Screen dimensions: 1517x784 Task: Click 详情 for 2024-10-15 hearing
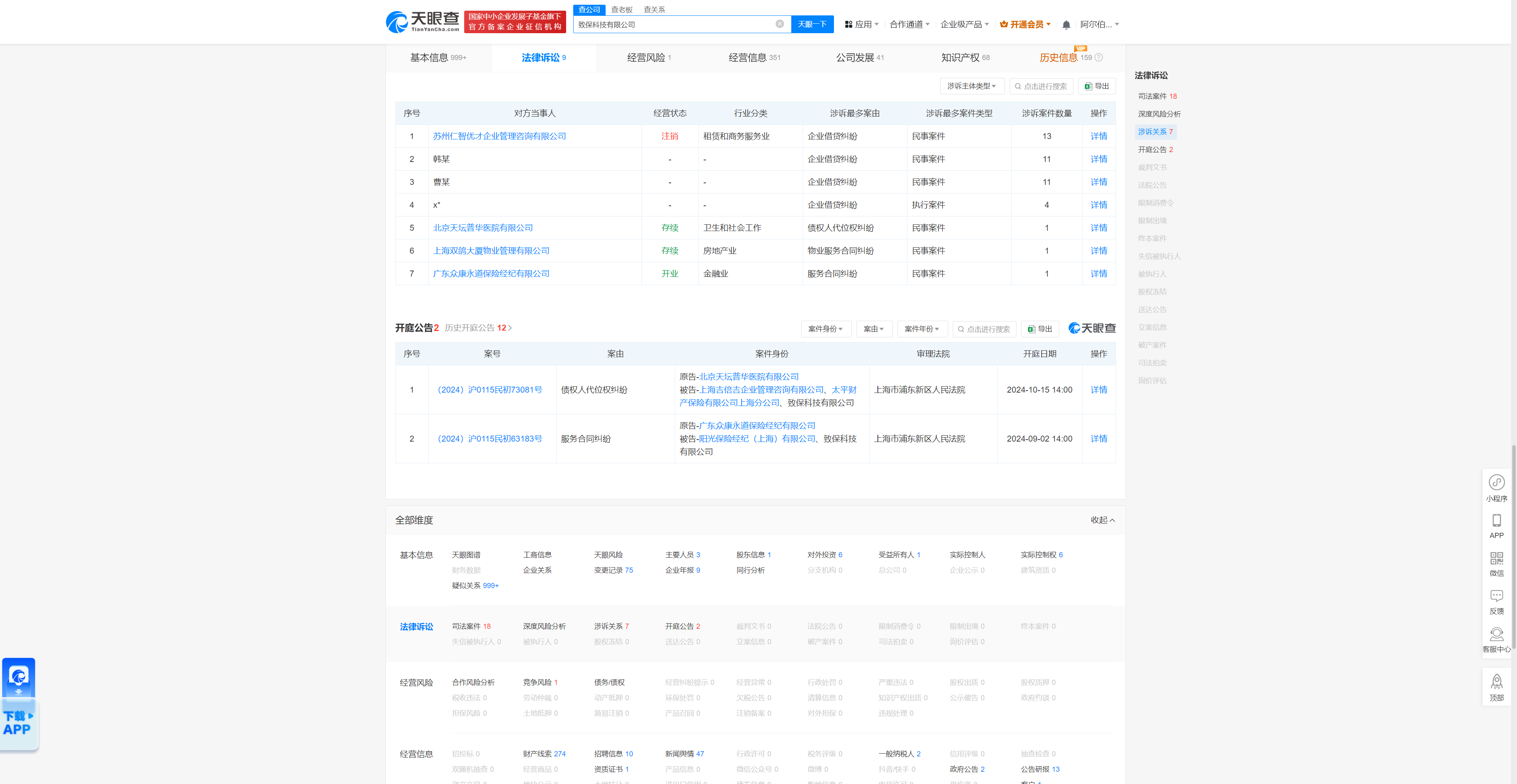click(x=1098, y=390)
